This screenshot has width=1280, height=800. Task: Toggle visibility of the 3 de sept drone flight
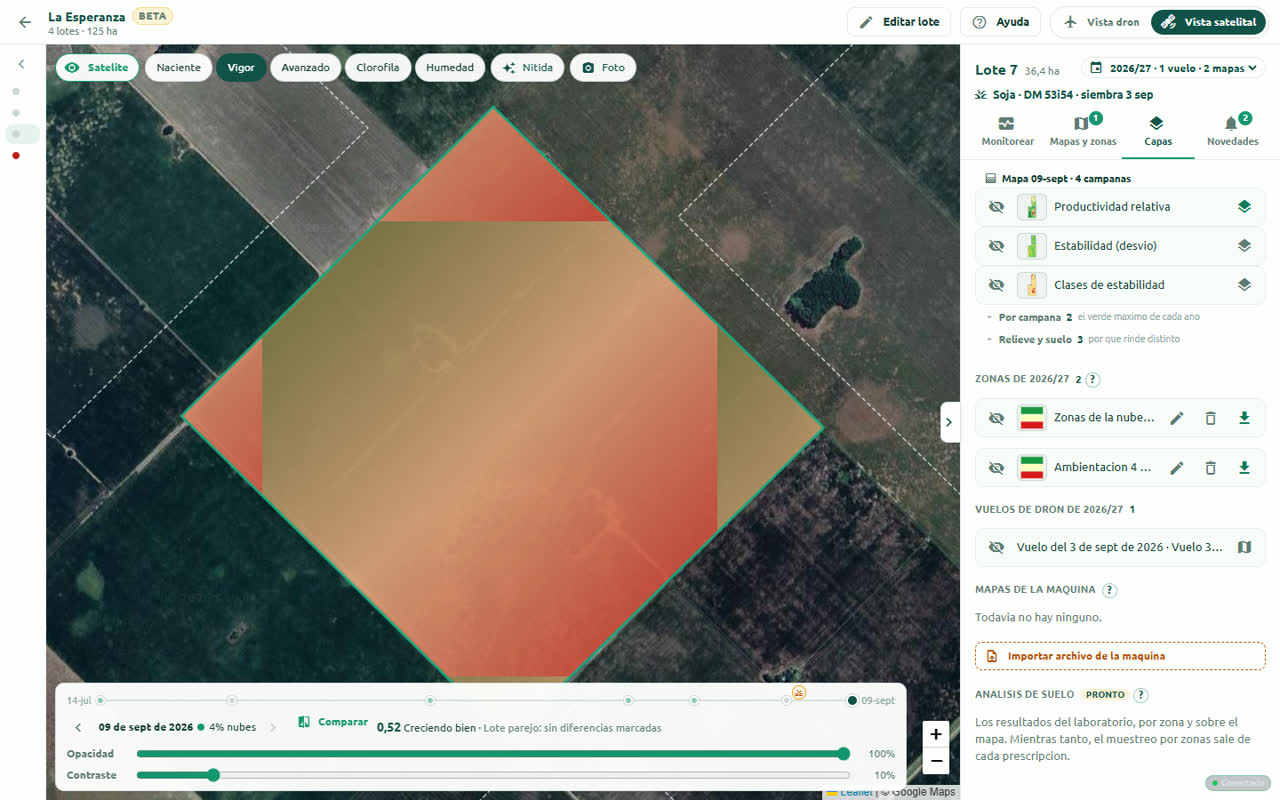(996, 548)
